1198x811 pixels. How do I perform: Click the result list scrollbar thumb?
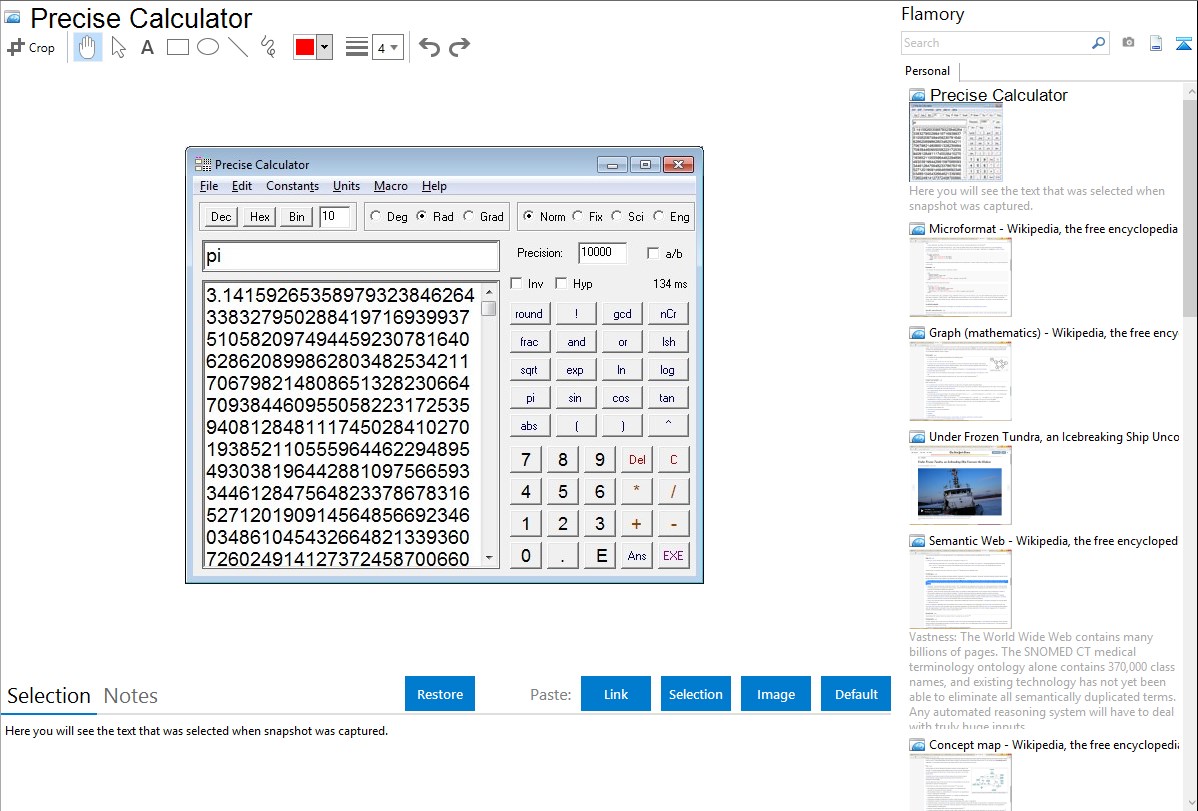(x=489, y=309)
